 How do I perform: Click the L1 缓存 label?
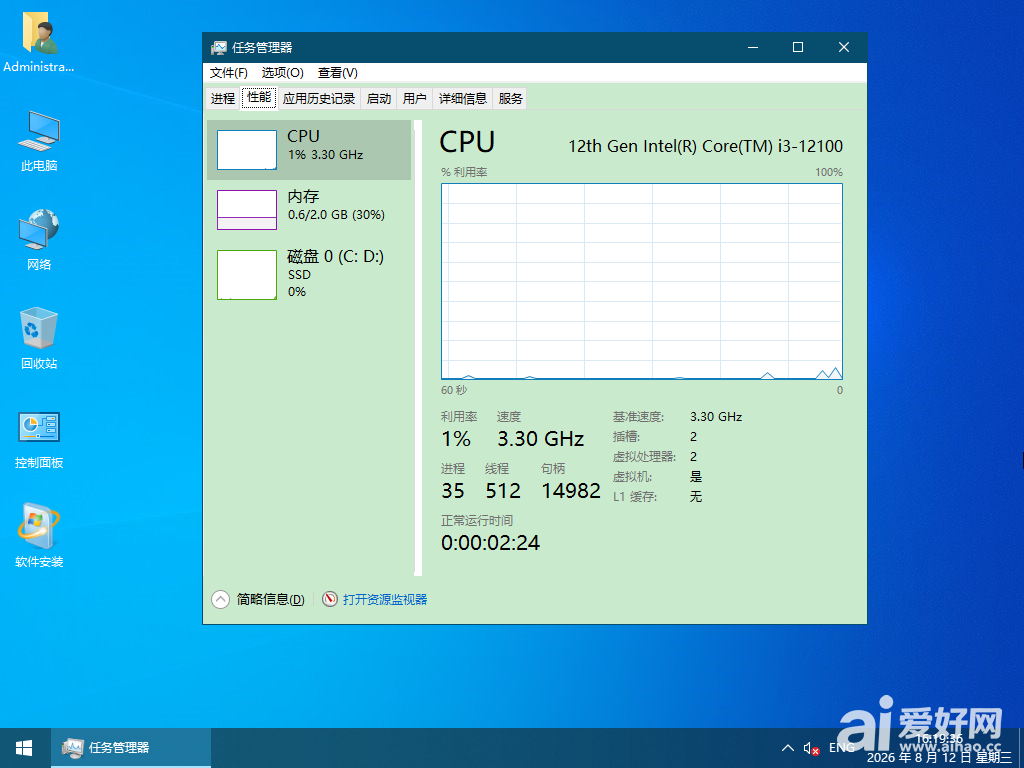pyautogui.click(x=635, y=497)
